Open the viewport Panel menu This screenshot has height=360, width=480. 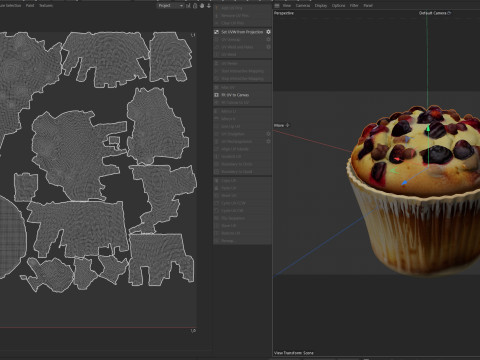pos(368,6)
